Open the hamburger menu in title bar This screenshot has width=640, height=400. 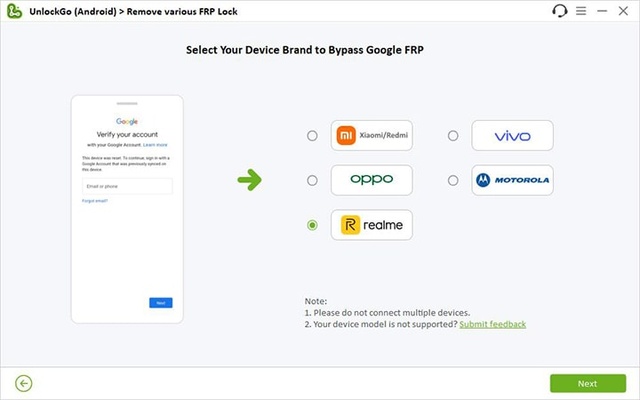click(581, 11)
